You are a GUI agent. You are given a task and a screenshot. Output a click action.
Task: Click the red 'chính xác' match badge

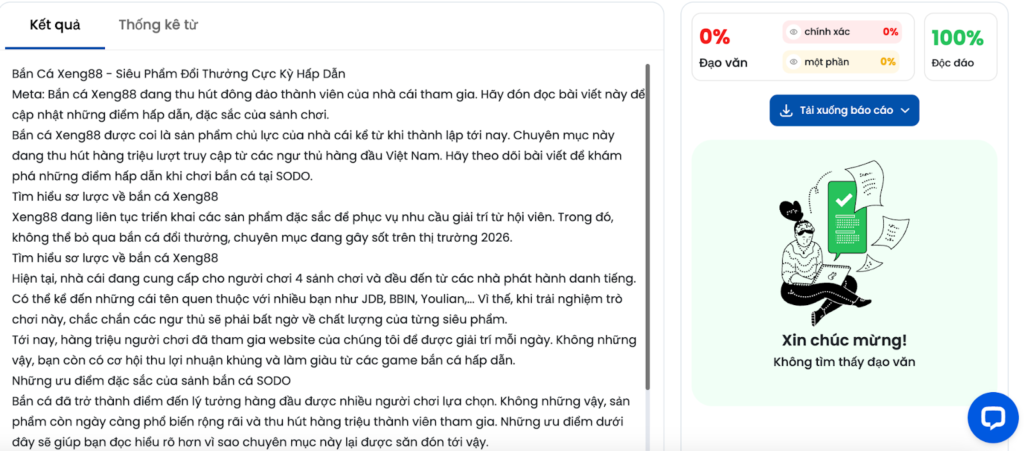point(841,32)
